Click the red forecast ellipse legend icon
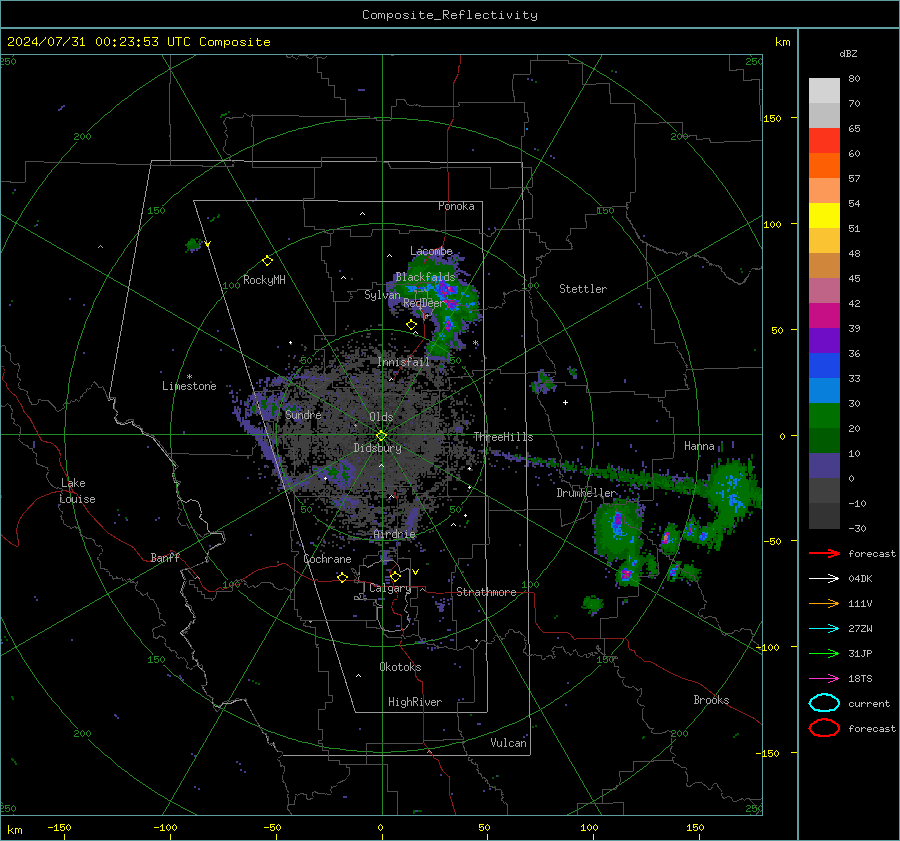900x841 pixels. tap(824, 728)
